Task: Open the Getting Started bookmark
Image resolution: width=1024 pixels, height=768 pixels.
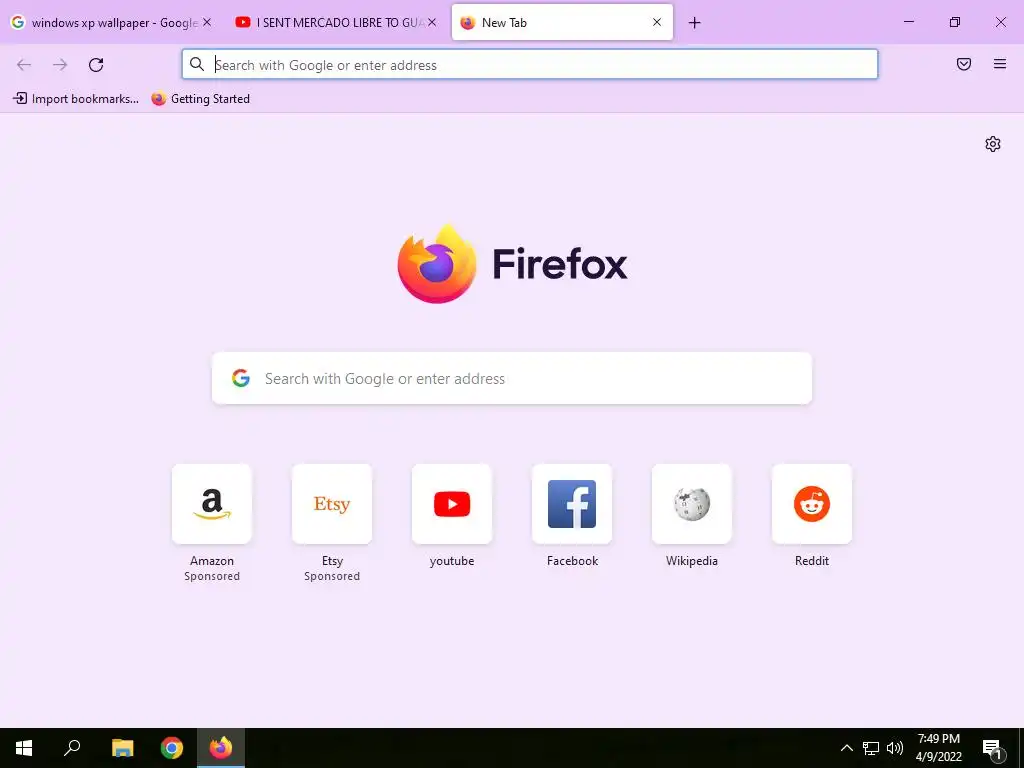Action: [200, 99]
